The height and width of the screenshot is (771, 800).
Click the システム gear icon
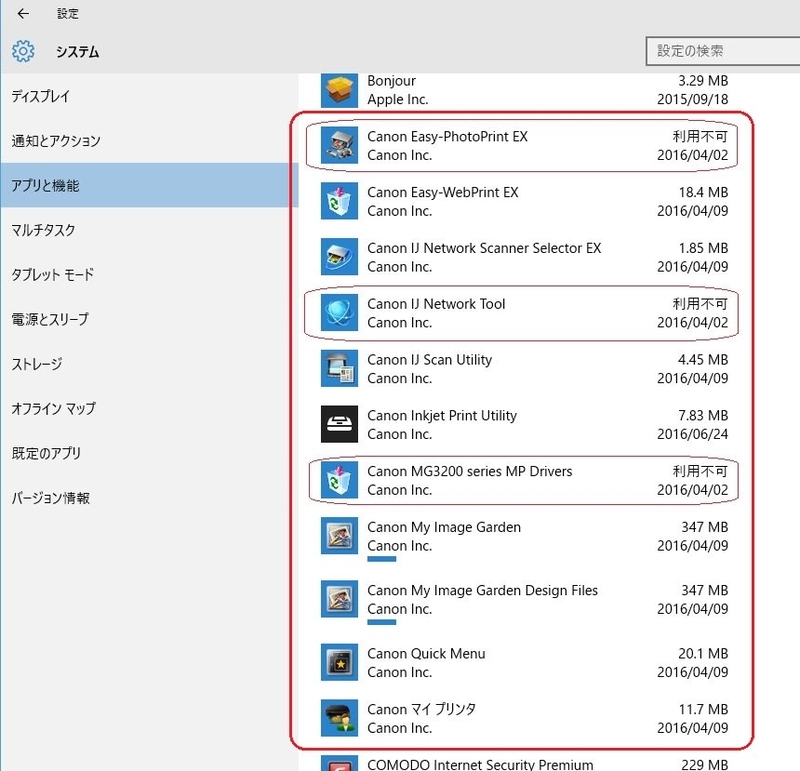(23, 52)
